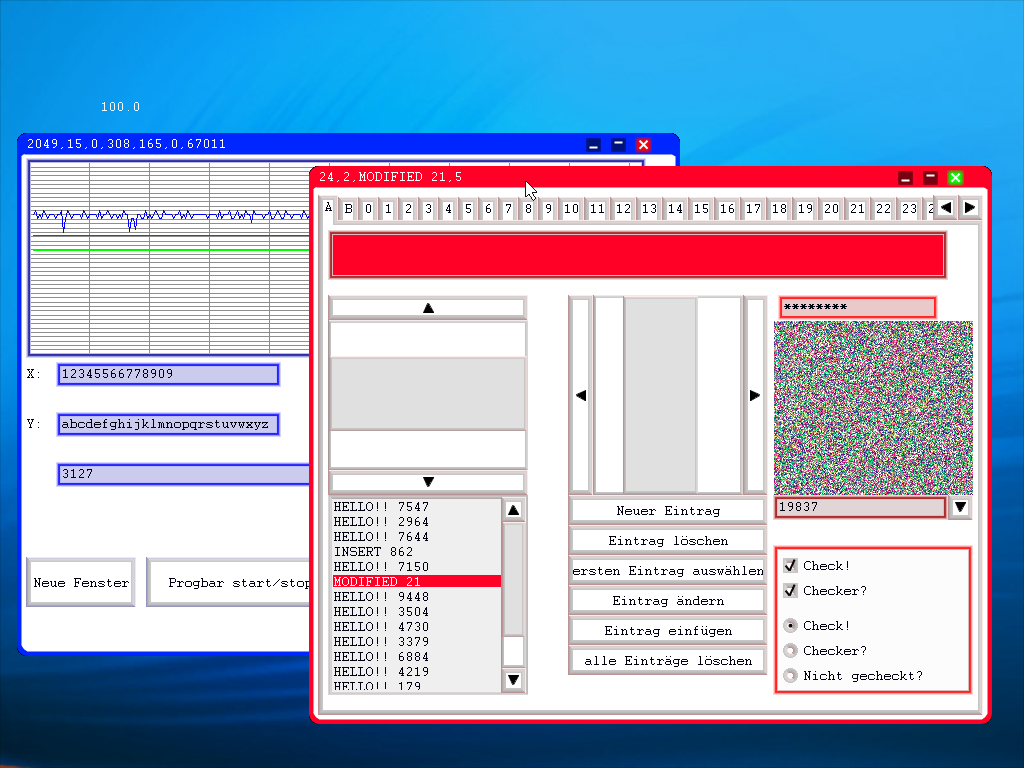
Task: Click ersten Eintrag auswählen button
Action: coord(667,571)
